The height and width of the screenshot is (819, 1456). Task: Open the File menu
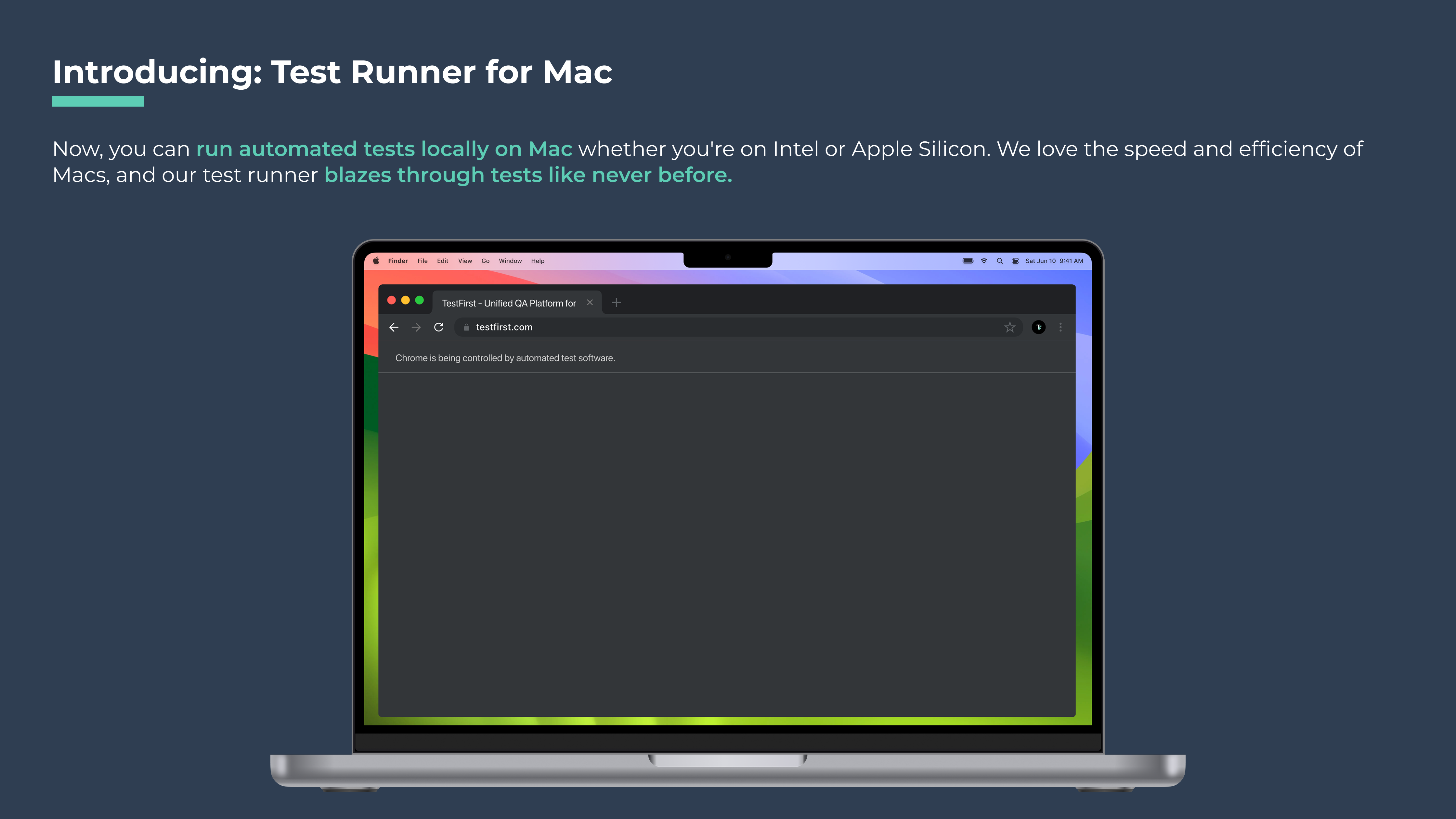(x=422, y=261)
